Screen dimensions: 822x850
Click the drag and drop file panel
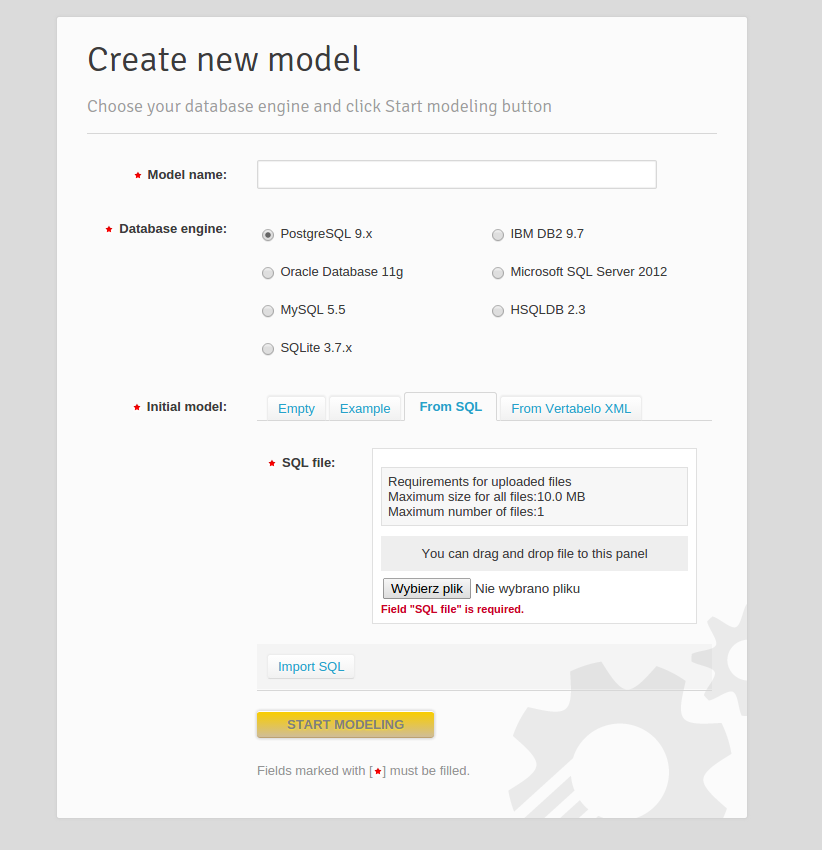click(534, 553)
